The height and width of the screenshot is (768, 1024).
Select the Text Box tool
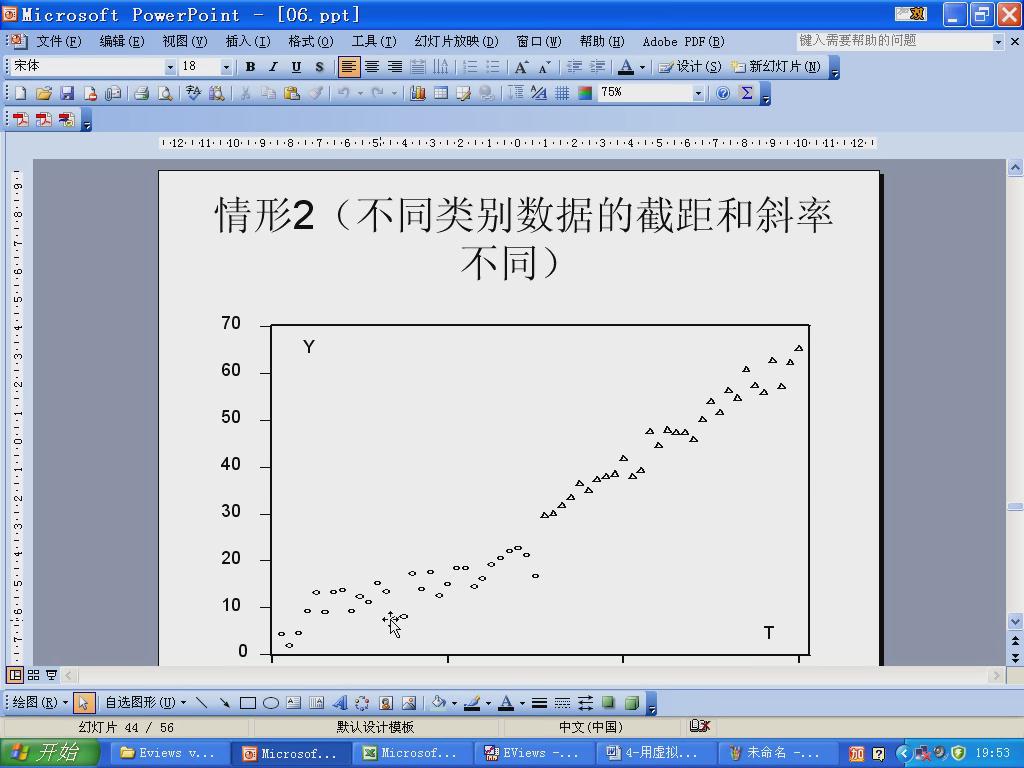294,703
